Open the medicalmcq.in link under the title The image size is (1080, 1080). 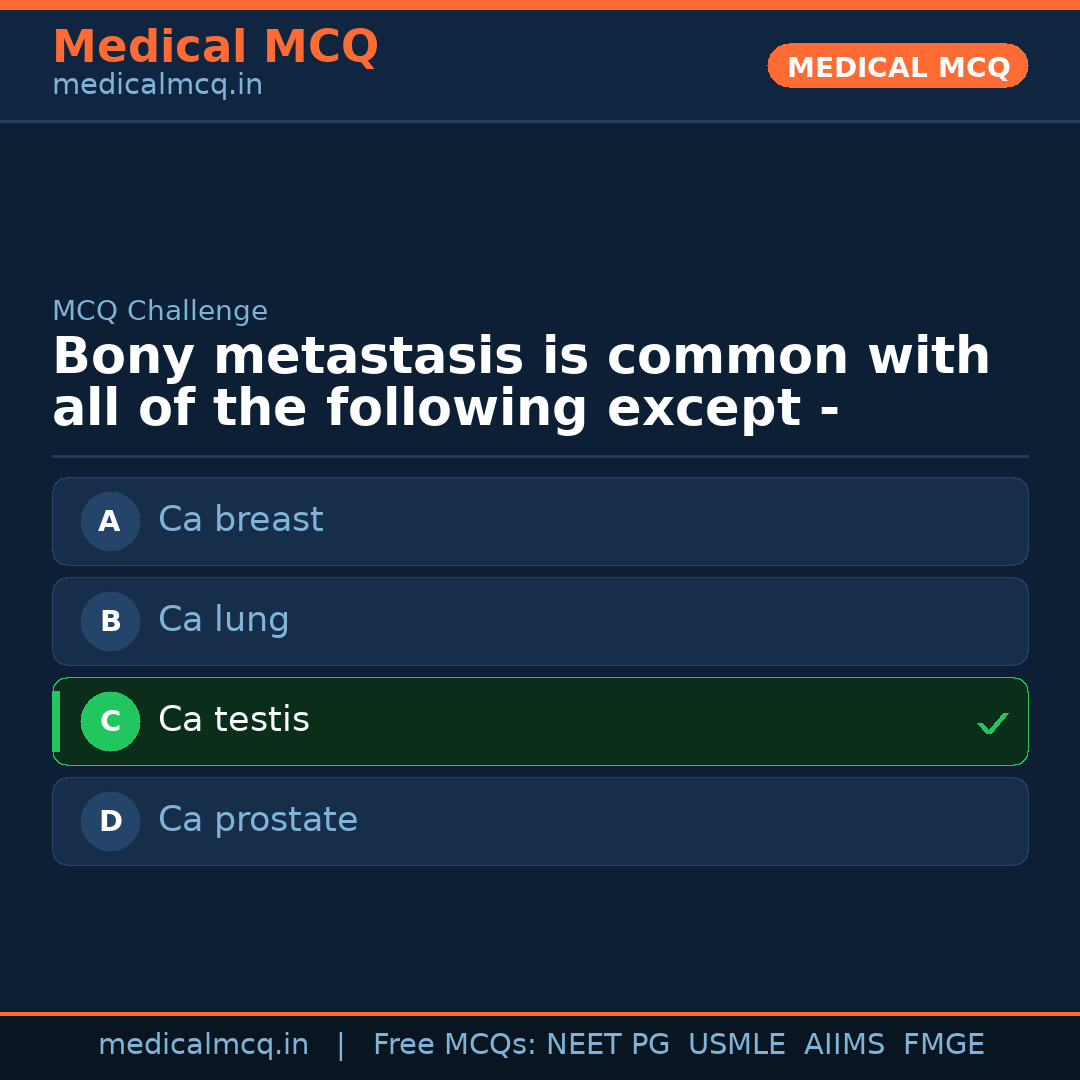click(157, 85)
